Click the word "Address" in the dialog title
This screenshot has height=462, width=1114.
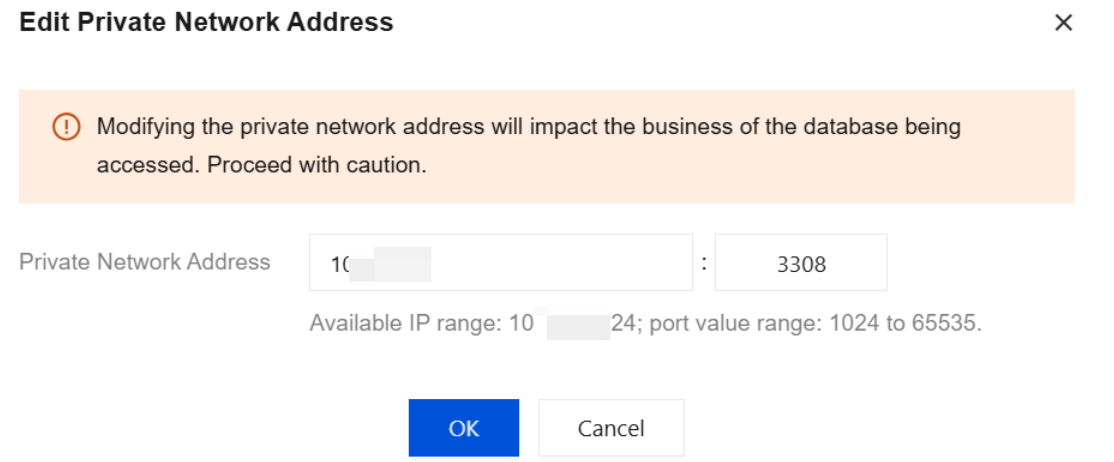click(346, 22)
